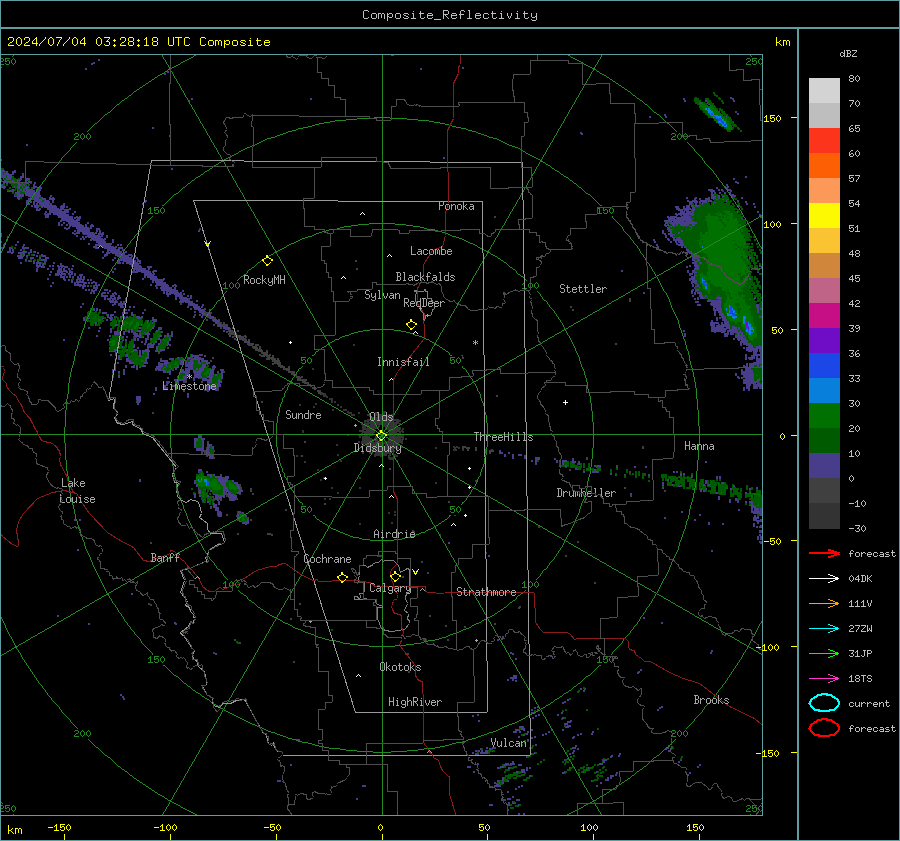Click the 0 dBZ purple color swatch
This screenshot has width=900, height=841.
[824, 466]
